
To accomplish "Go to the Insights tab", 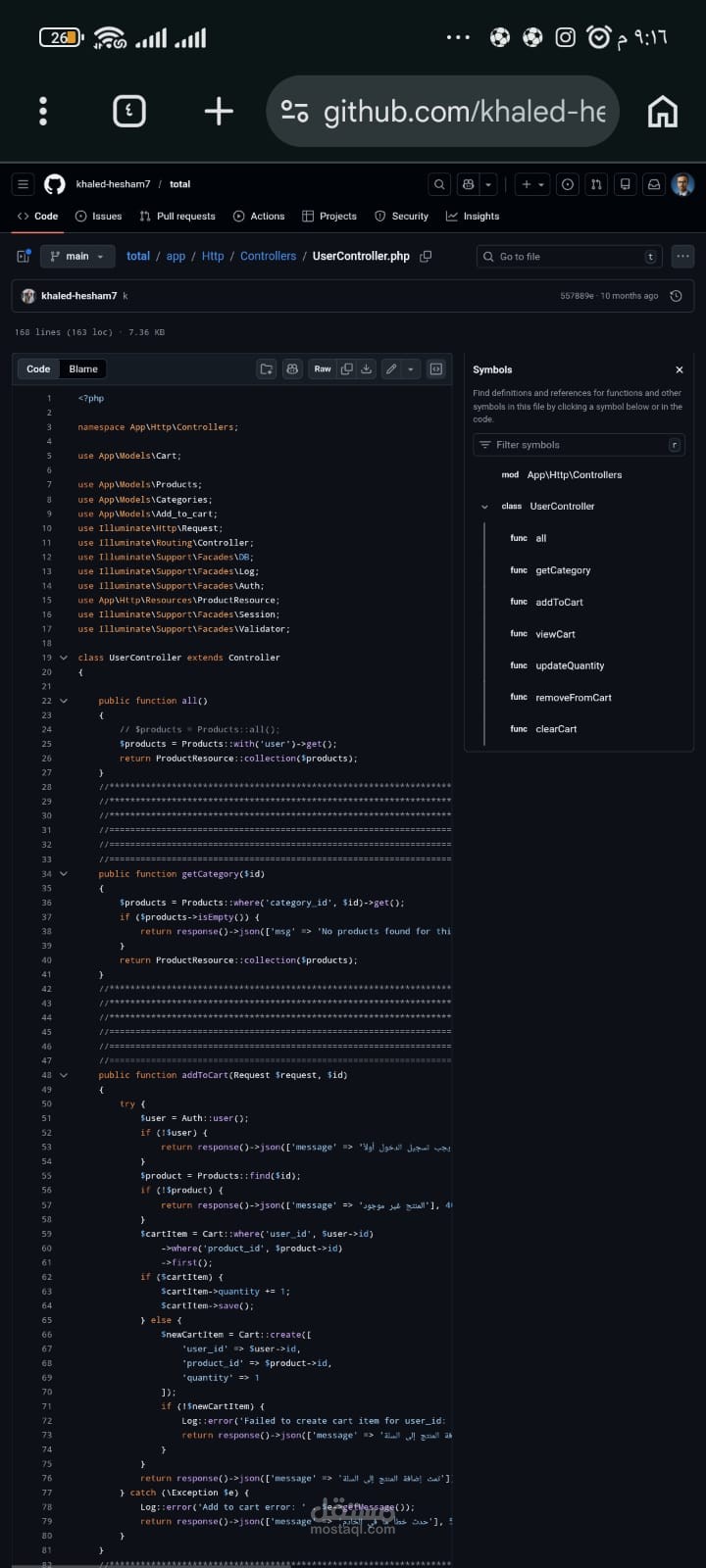I will (473, 217).
